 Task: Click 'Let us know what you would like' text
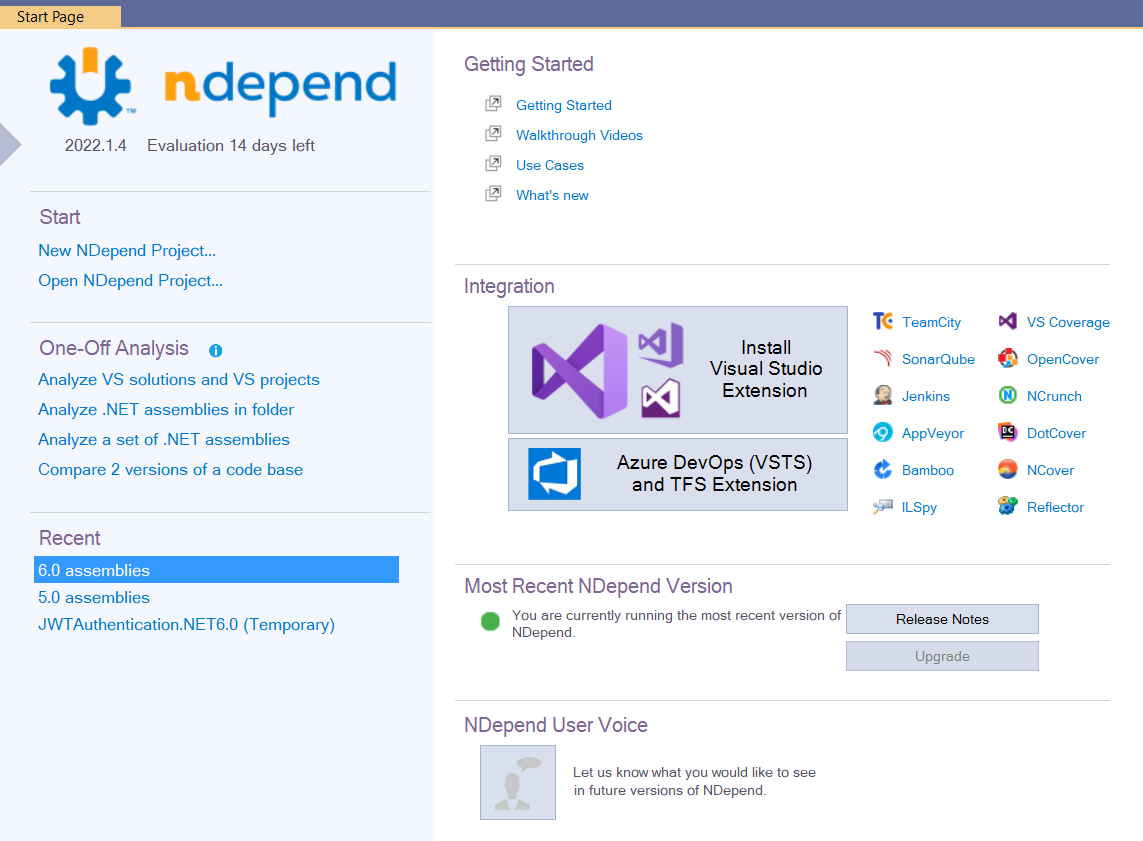point(694,781)
